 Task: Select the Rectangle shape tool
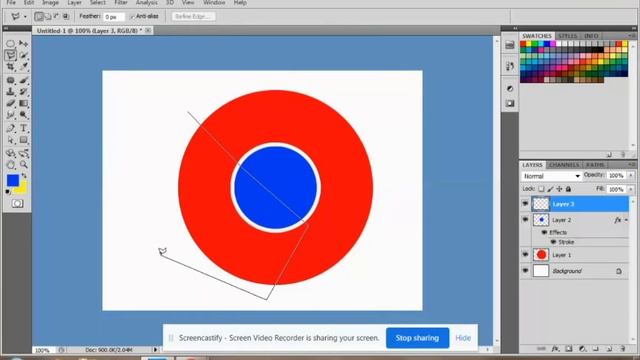24,140
